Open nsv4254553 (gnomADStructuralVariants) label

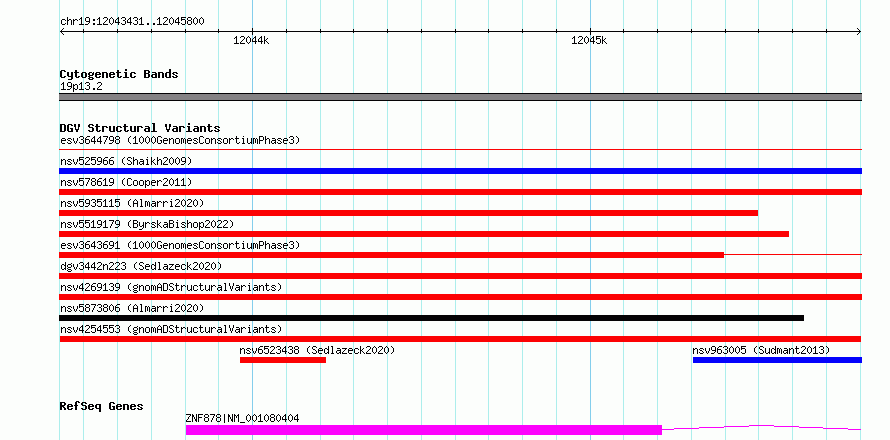point(171,329)
